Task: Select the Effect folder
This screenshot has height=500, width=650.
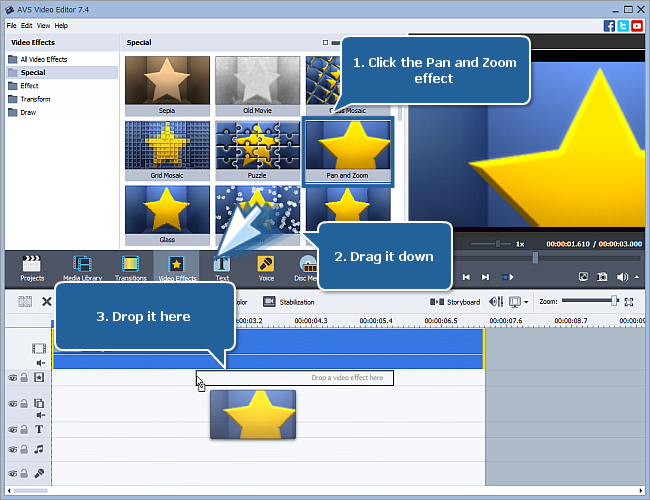Action: pyautogui.click(x=23, y=86)
